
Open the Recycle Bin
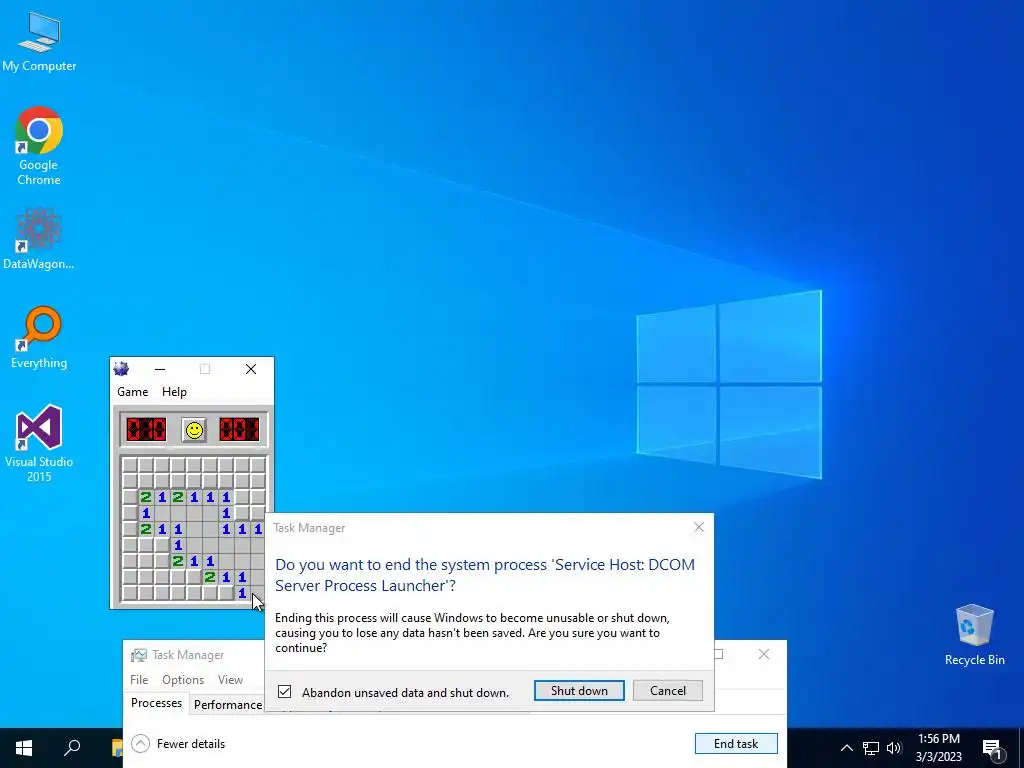pos(974,635)
